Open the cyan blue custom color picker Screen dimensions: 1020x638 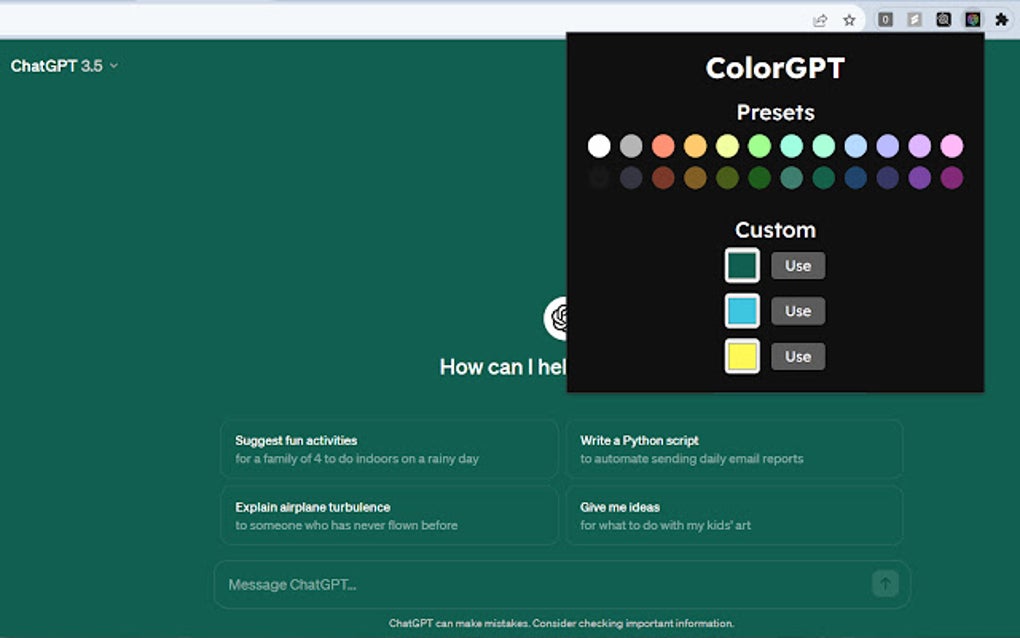point(742,311)
